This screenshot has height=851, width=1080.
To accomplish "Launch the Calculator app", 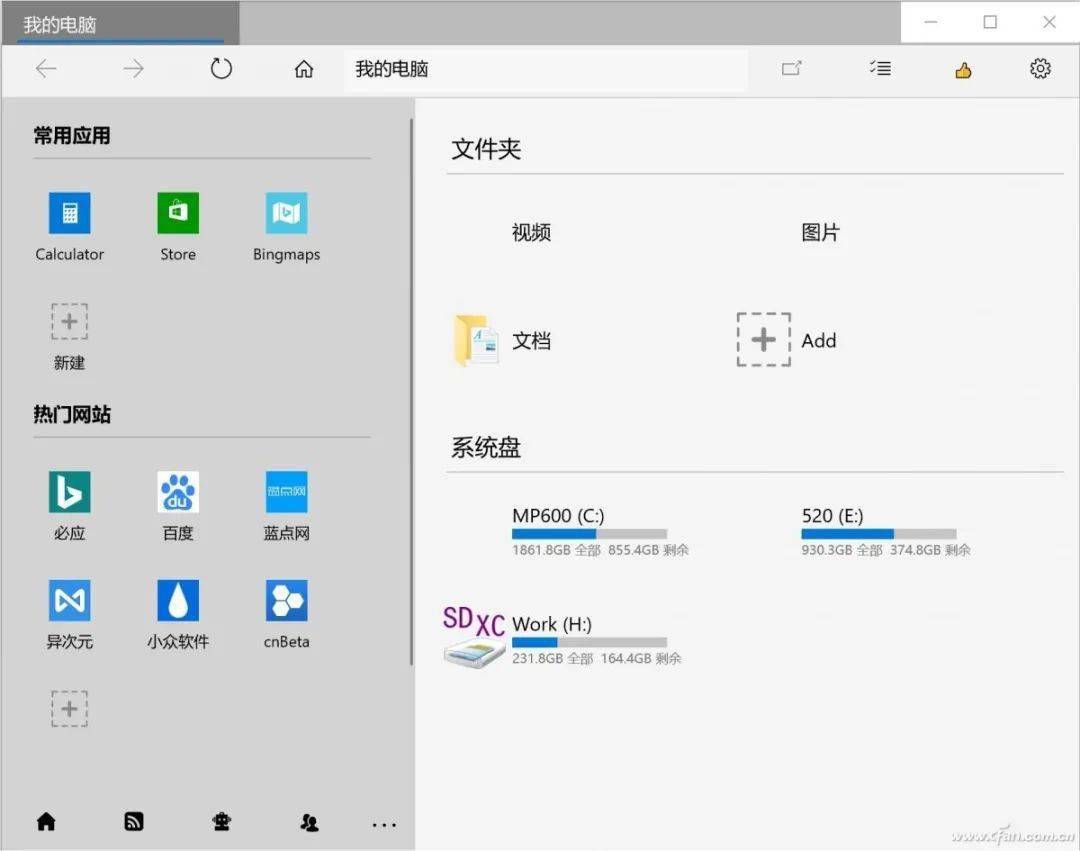I will click(70, 227).
